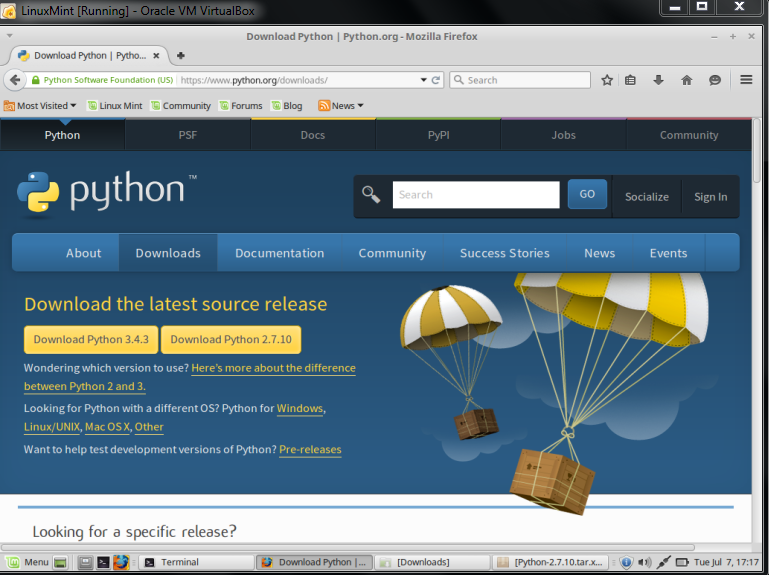Open the Python 2 and 3 difference link

point(273,368)
